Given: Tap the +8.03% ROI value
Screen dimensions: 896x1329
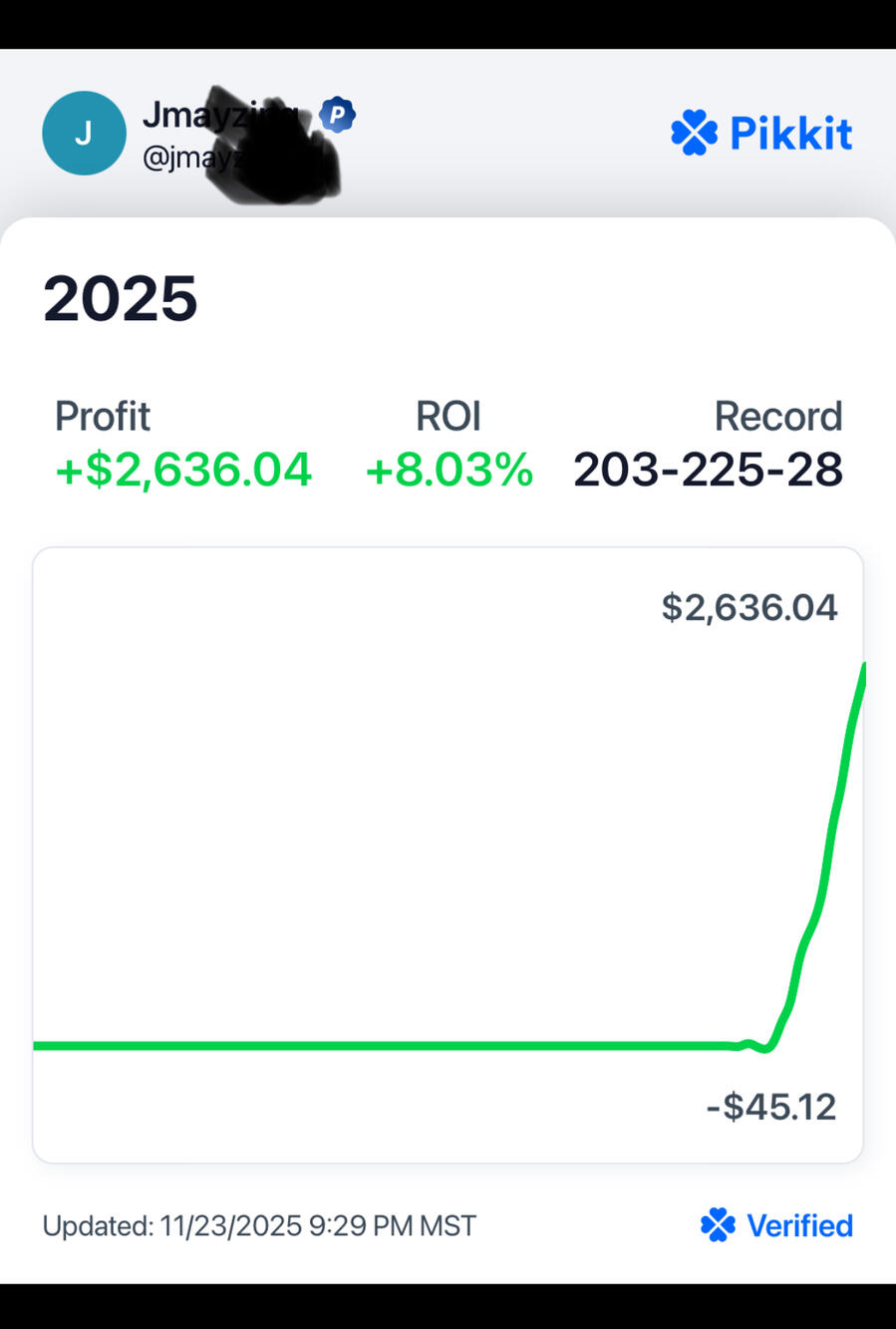Looking at the screenshot, I should click(448, 470).
